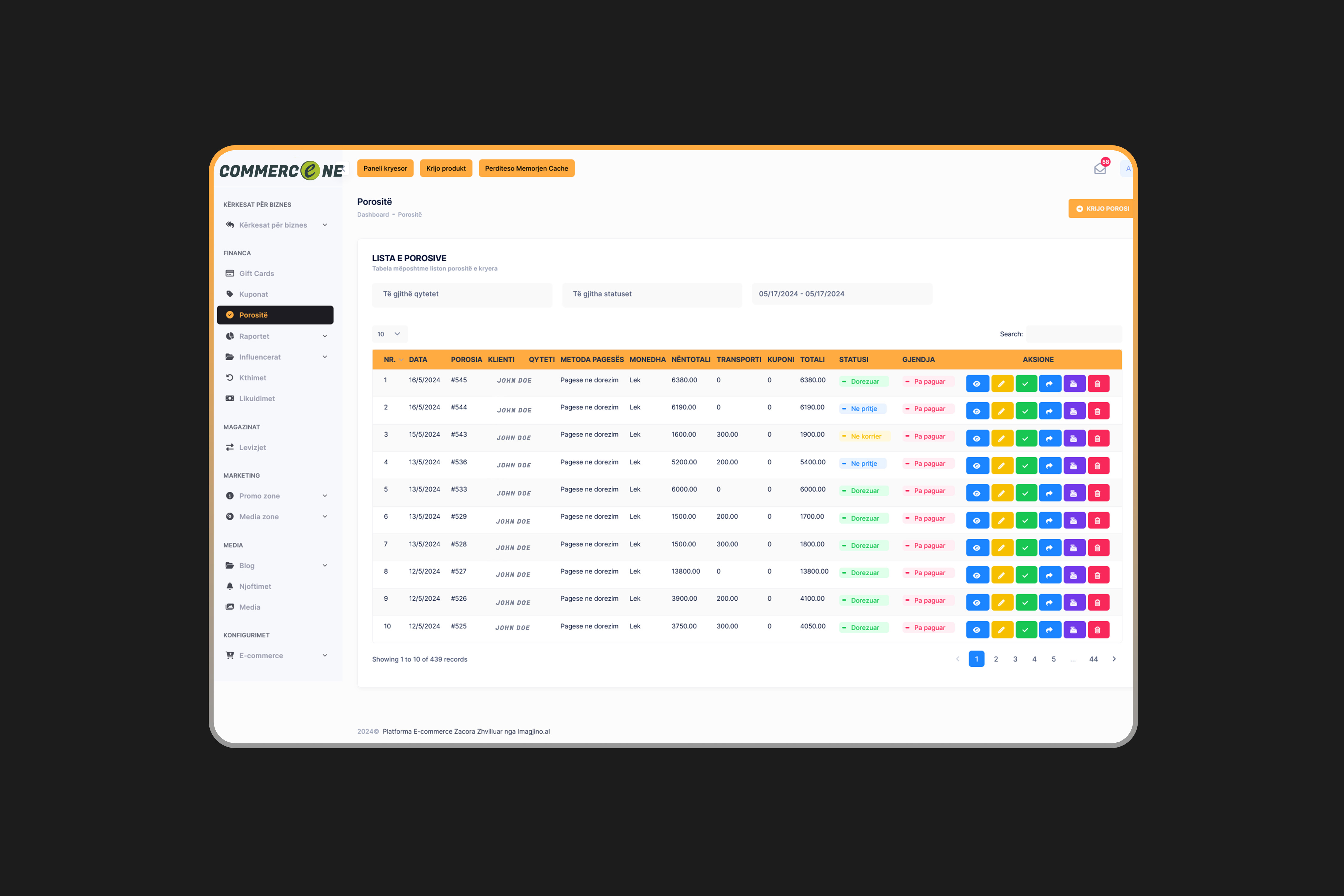Open the Të gjithë qytetet city filter

click(x=462, y=294)
